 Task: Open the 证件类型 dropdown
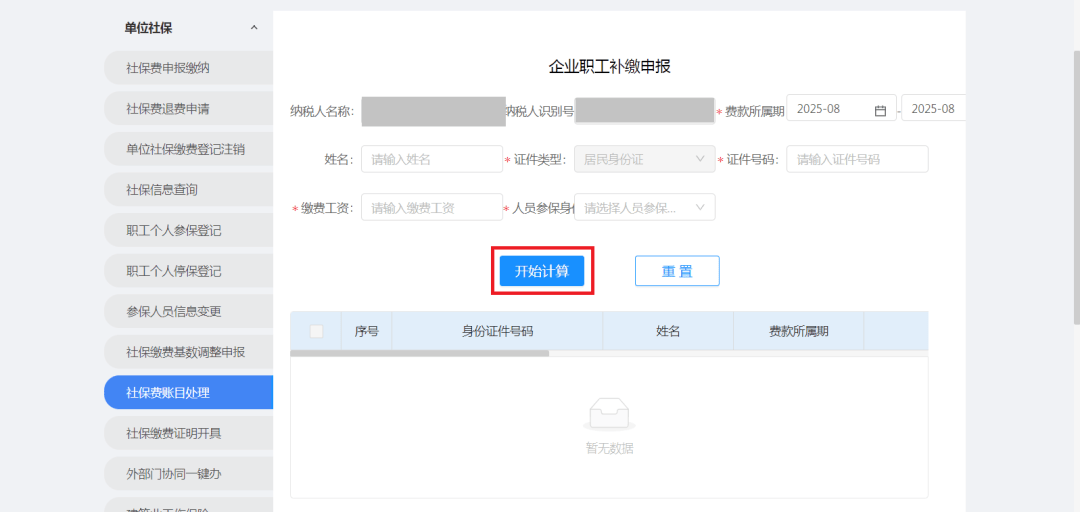(x=645, y=159)
